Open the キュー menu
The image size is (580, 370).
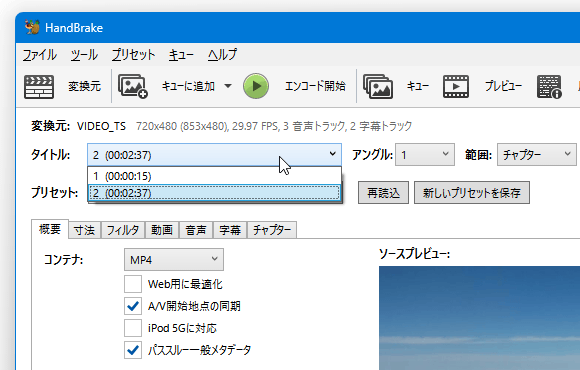tap(181, 55)
